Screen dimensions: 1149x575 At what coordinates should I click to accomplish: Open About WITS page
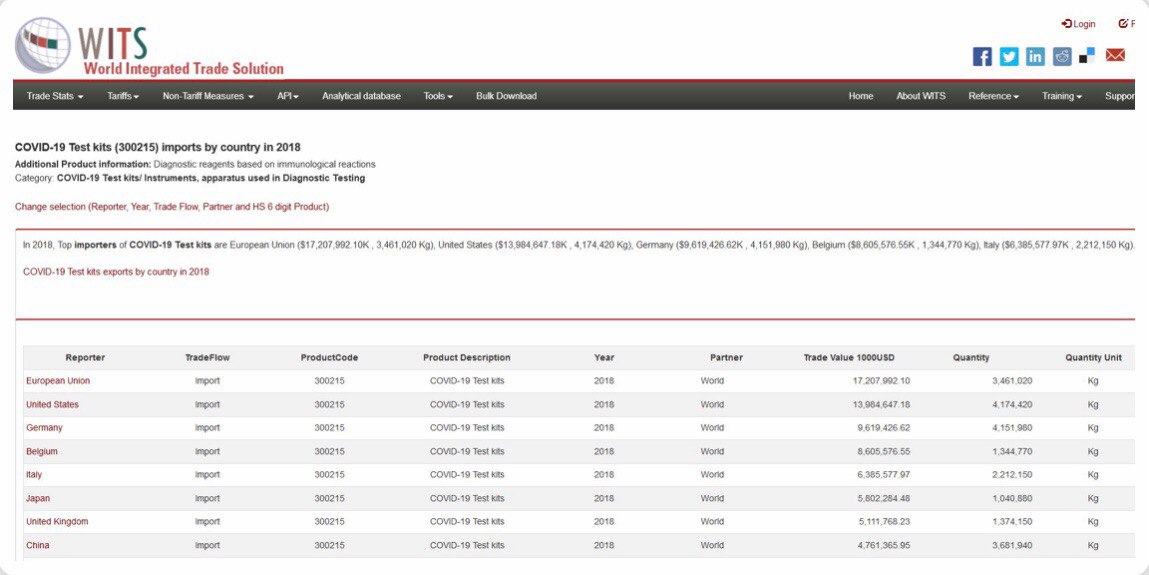point(921,96)
